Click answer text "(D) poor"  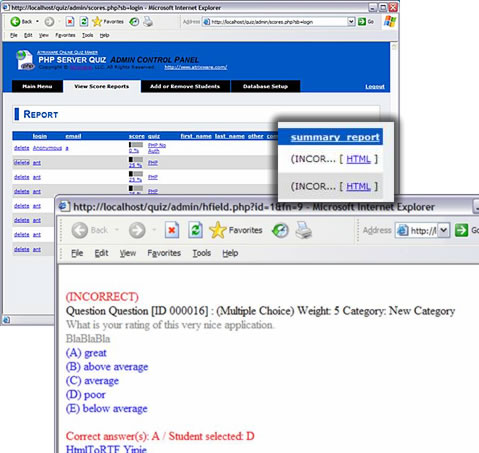(x=85, y=395)
